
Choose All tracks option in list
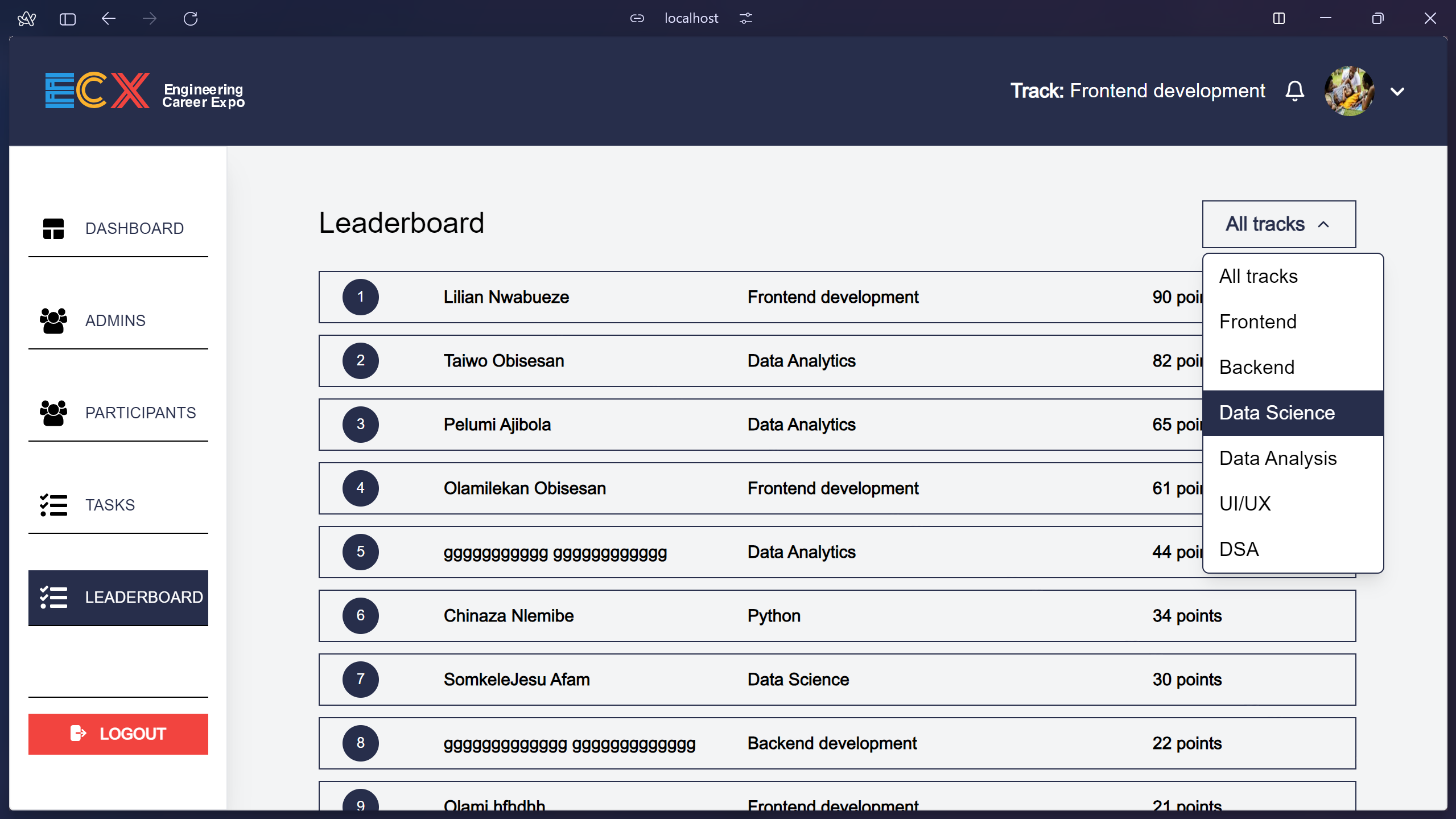click(1293, 277)
